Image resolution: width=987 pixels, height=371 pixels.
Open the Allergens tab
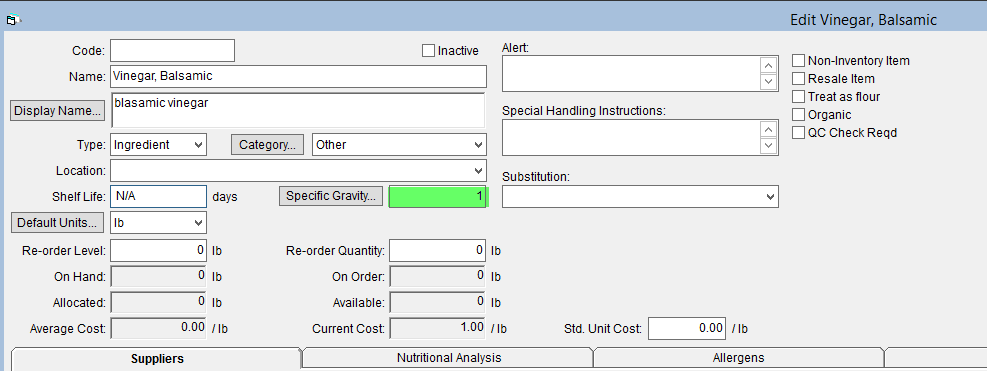pos(738,358)
